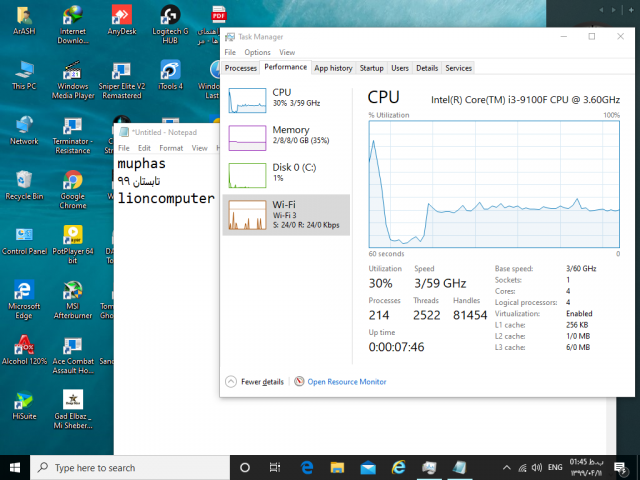640x480 pixels.
Task: Switch to the Services tab
Action: coord(458,68)
